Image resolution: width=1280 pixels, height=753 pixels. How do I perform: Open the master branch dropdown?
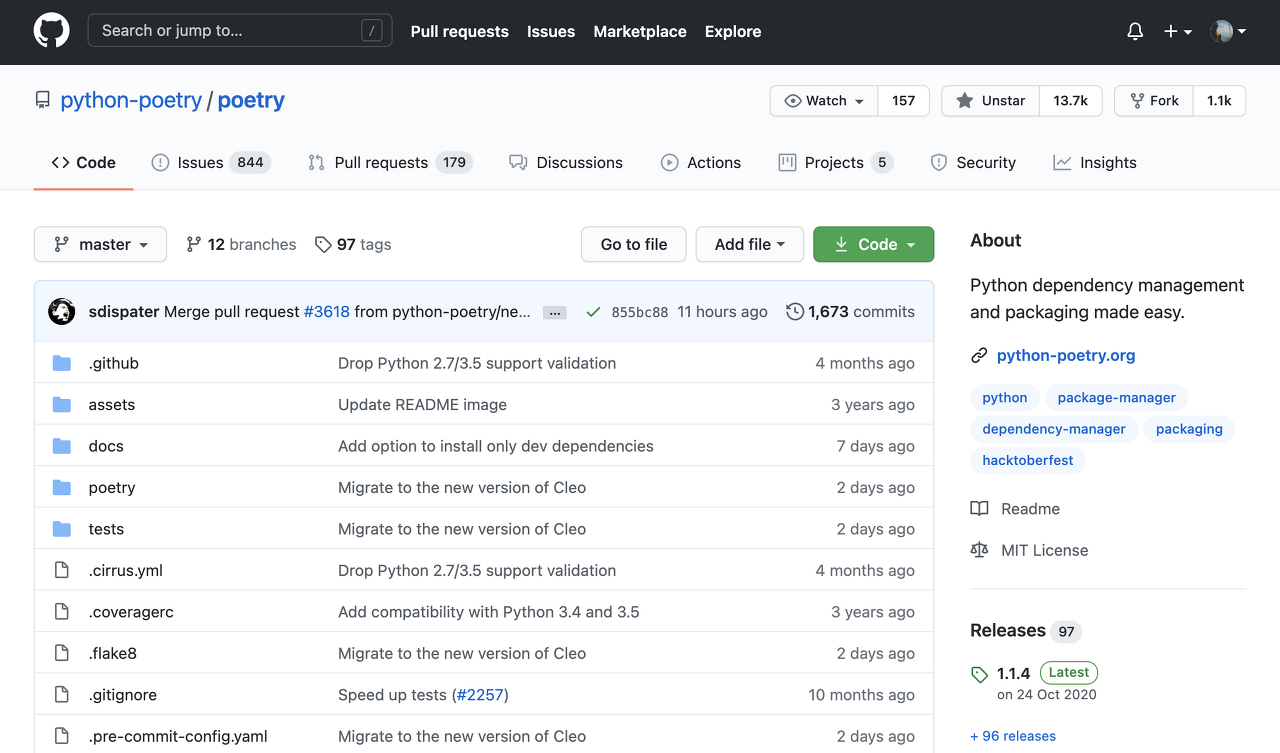pyautogui.click(x=100, y=245)
